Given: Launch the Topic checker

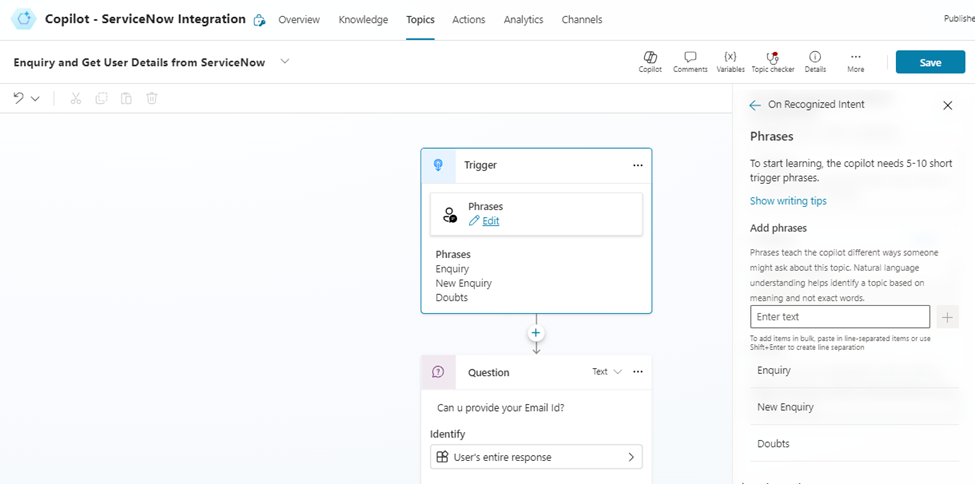Looking at the screenshot, I should coord(772,58).
